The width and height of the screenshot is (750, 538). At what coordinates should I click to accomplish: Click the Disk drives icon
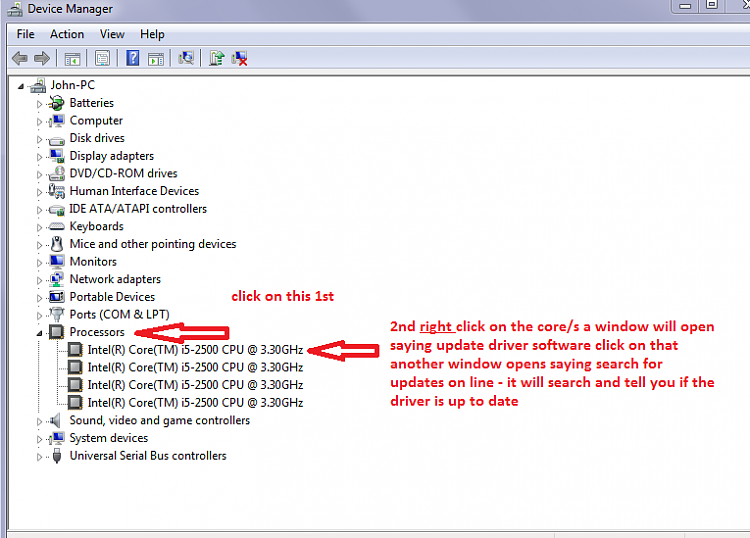(56, 140)
